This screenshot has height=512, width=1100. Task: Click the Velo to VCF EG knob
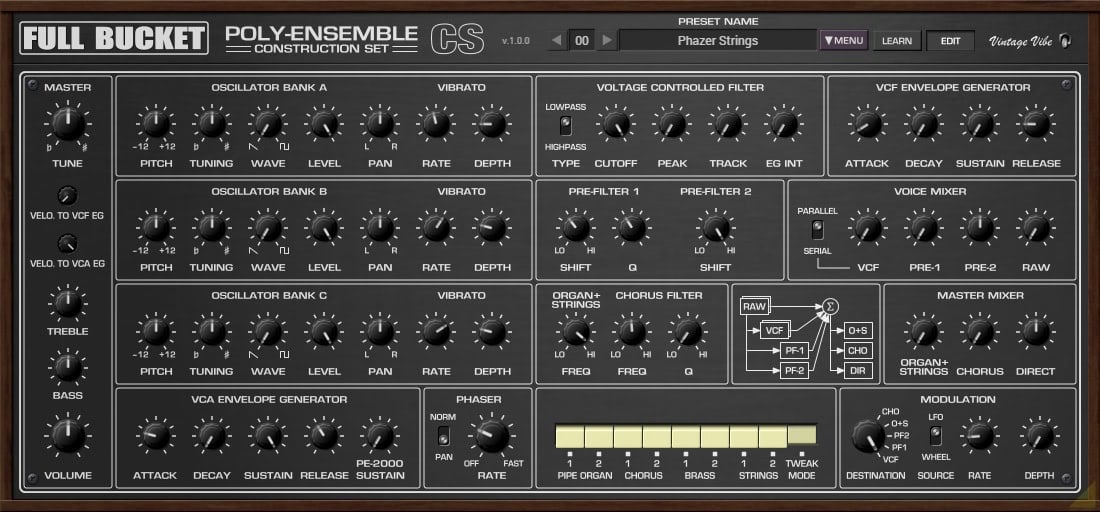67,195
